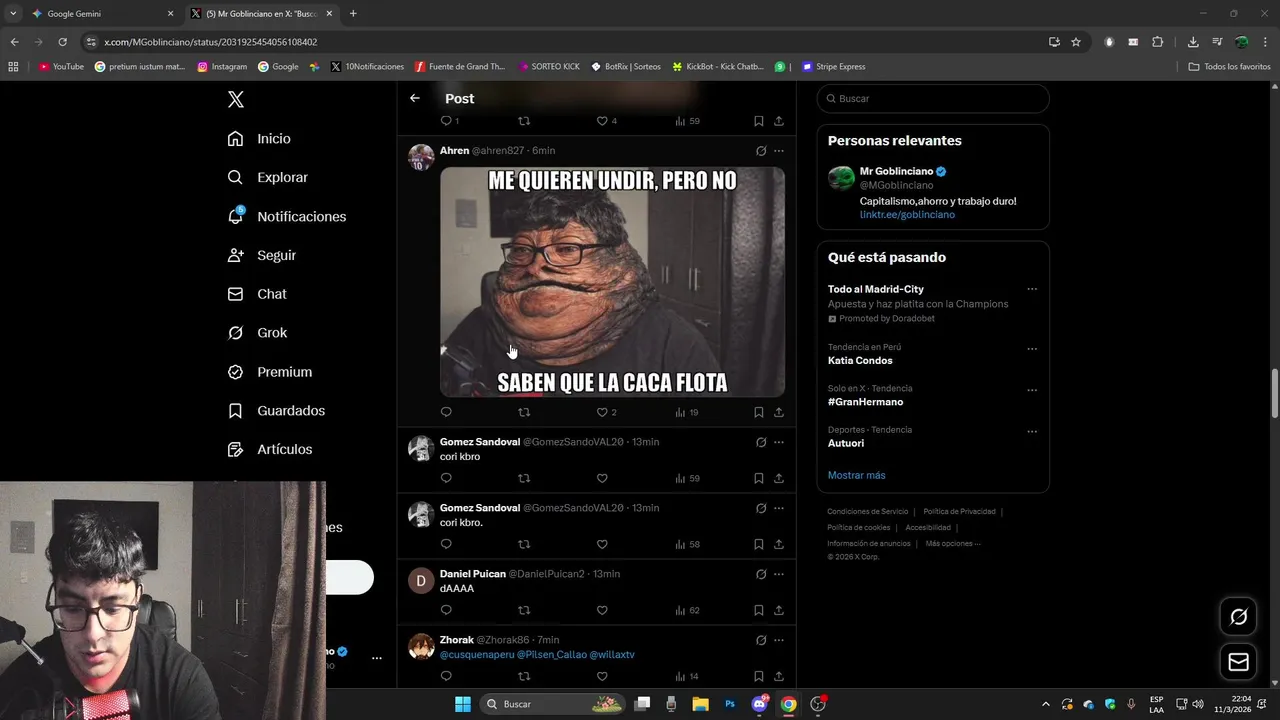Click the page vertical scrollbar thumb
This screenshot has width=1280, height=720.
[1274, 395]
